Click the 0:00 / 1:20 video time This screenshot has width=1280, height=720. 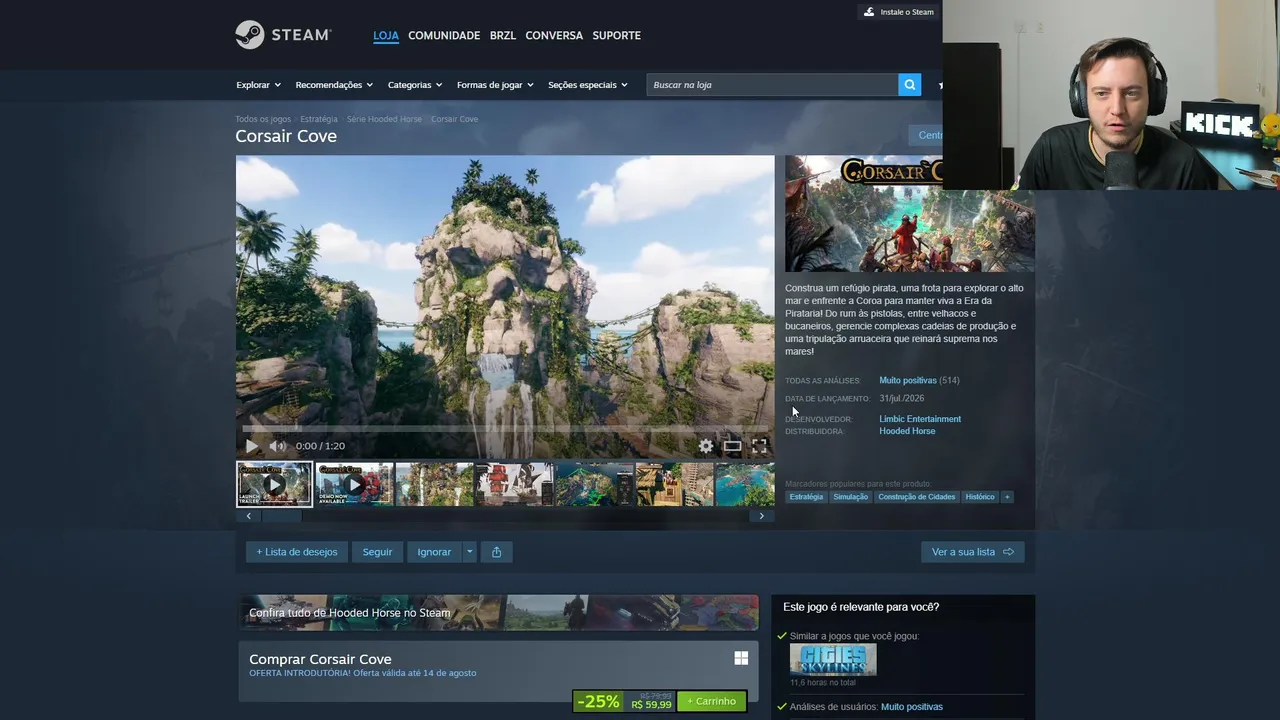320,446
